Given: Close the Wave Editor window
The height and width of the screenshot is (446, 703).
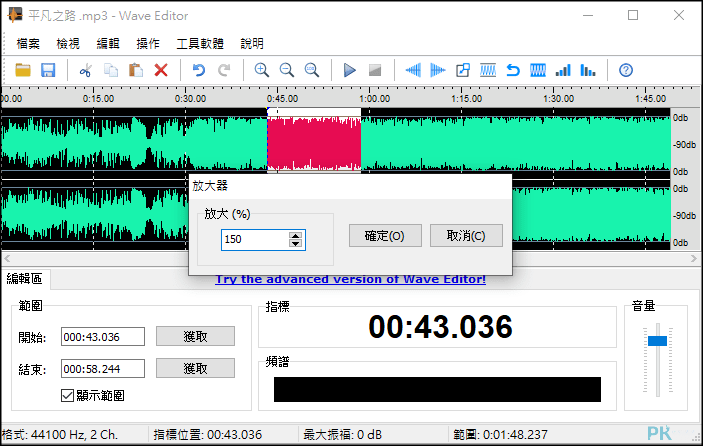Looking at the screenshot, I should 679,15.
